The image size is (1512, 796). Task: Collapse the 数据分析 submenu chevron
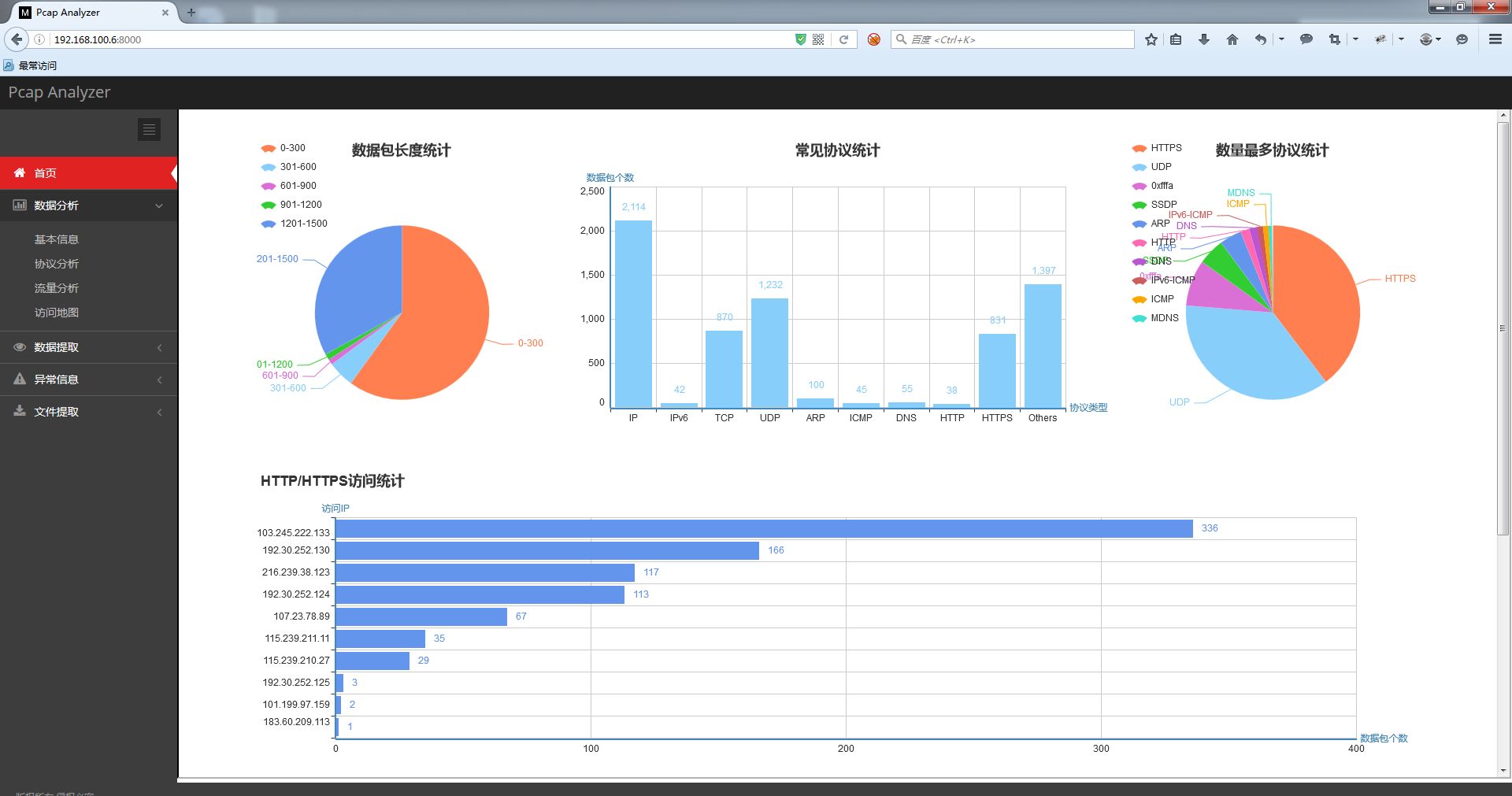[x=160, y=205]
